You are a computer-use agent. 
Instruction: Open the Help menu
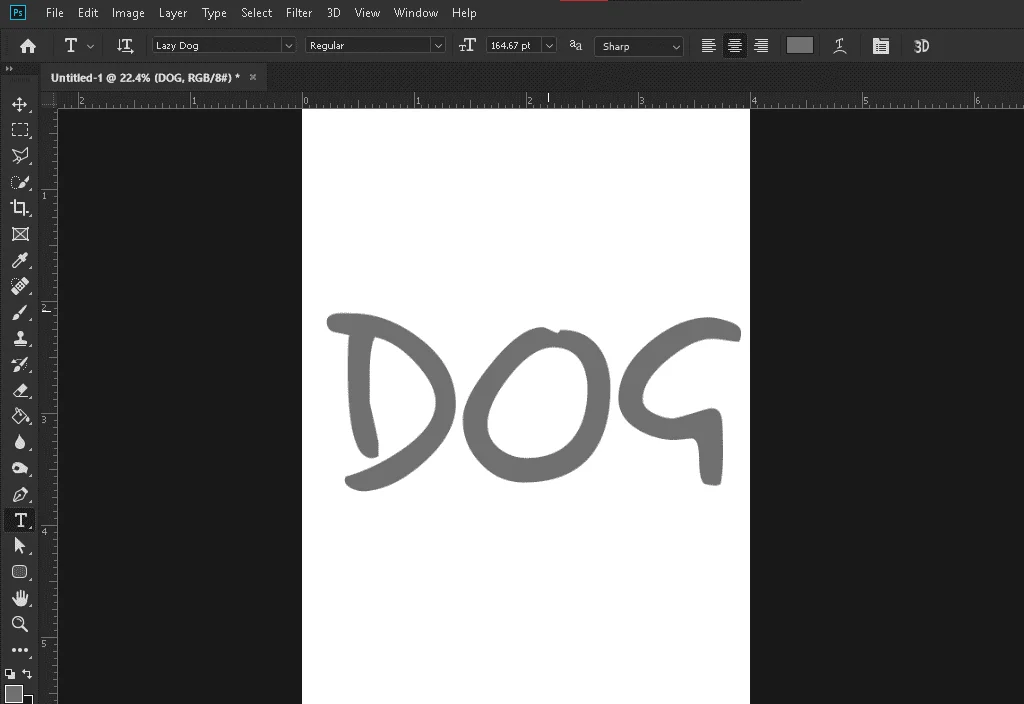pyautogui.click(x=464, y=13)
